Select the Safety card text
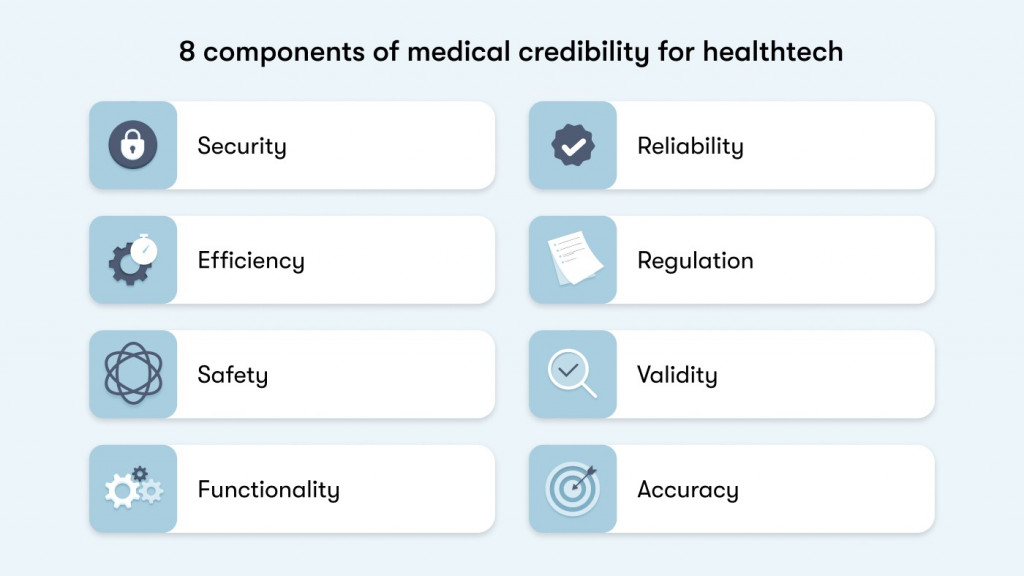This screenshot has height=576, width=1024. 232,375
